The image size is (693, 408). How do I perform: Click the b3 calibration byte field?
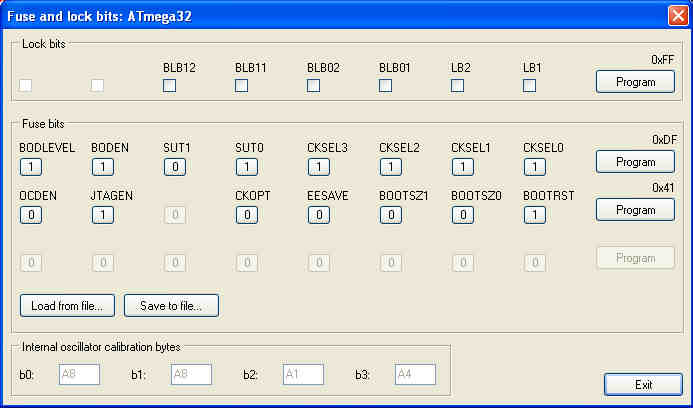[x=415, y=374]
